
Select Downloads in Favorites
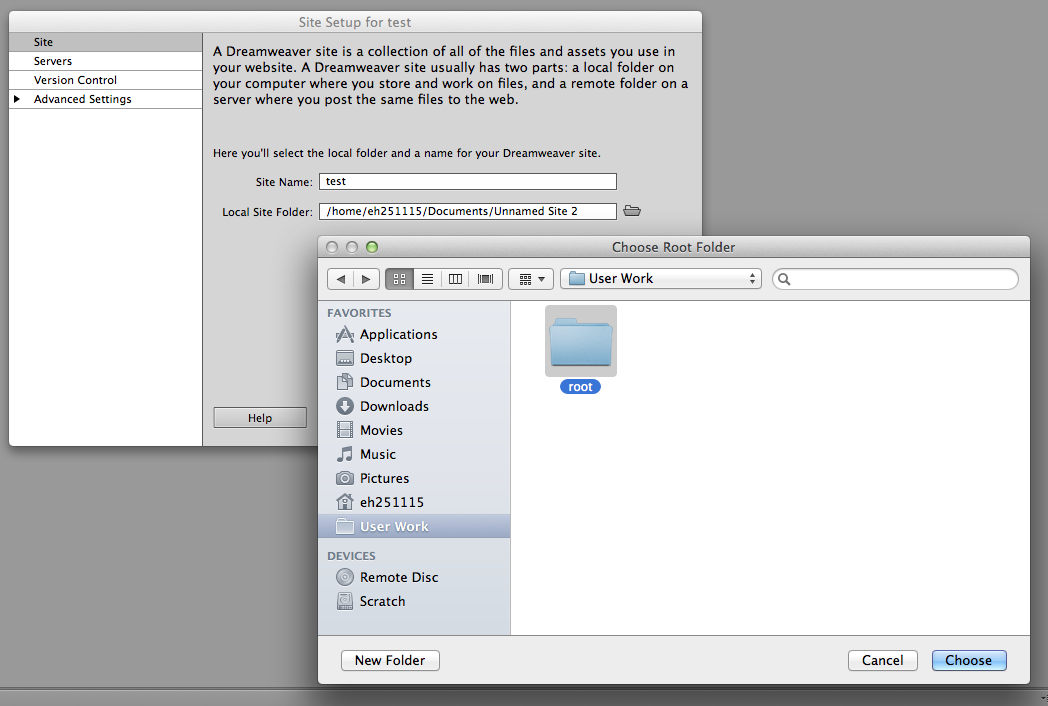point(414,406)
